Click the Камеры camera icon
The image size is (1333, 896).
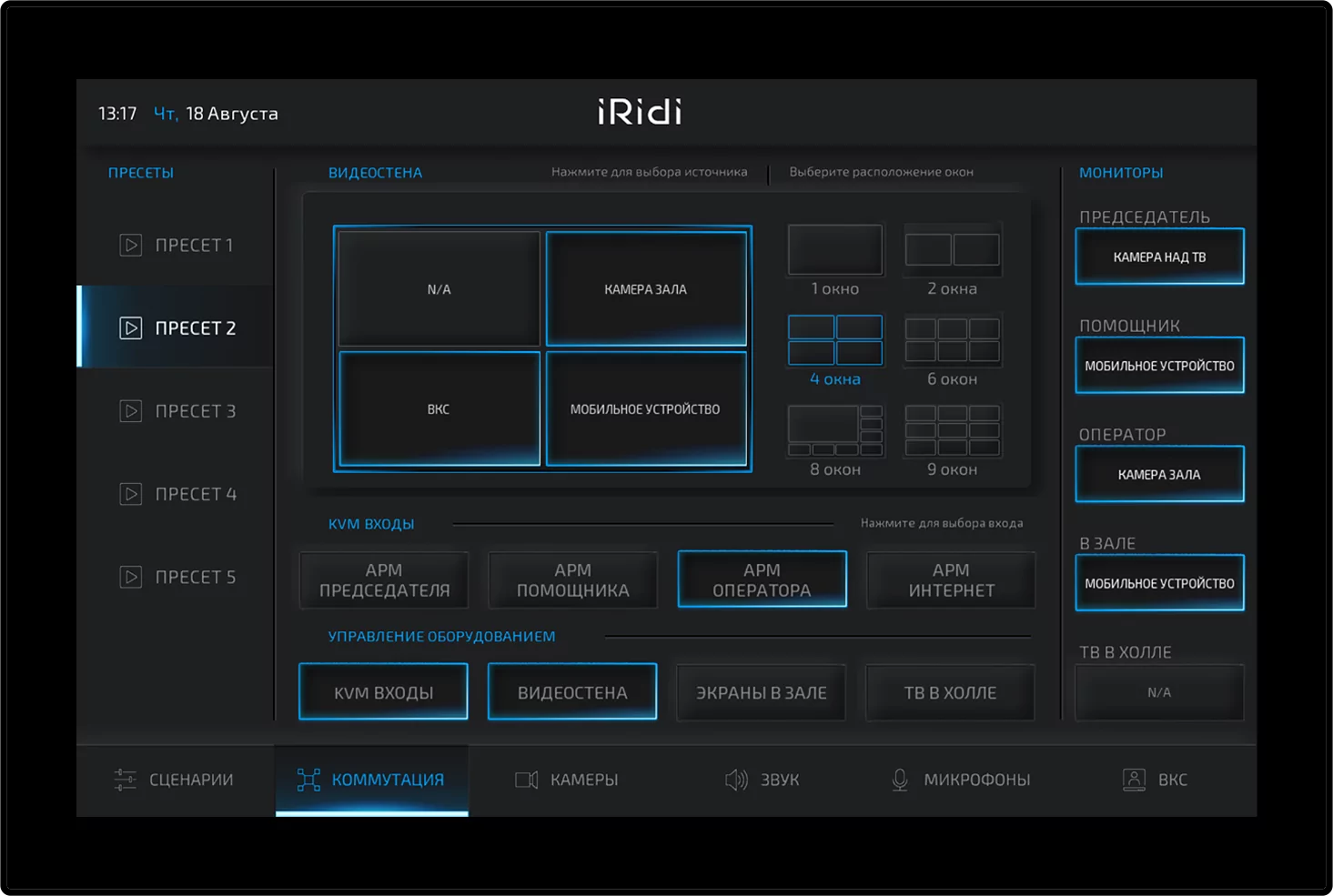click(x=526, y=779)
